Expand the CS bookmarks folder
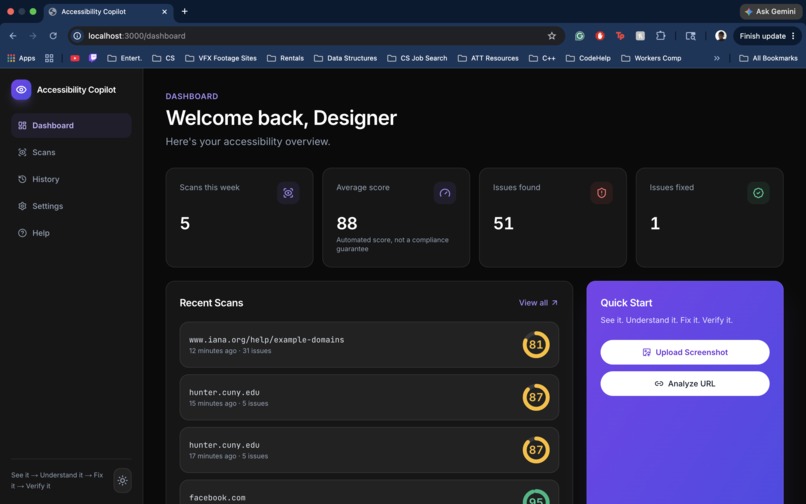 point(163,58)
